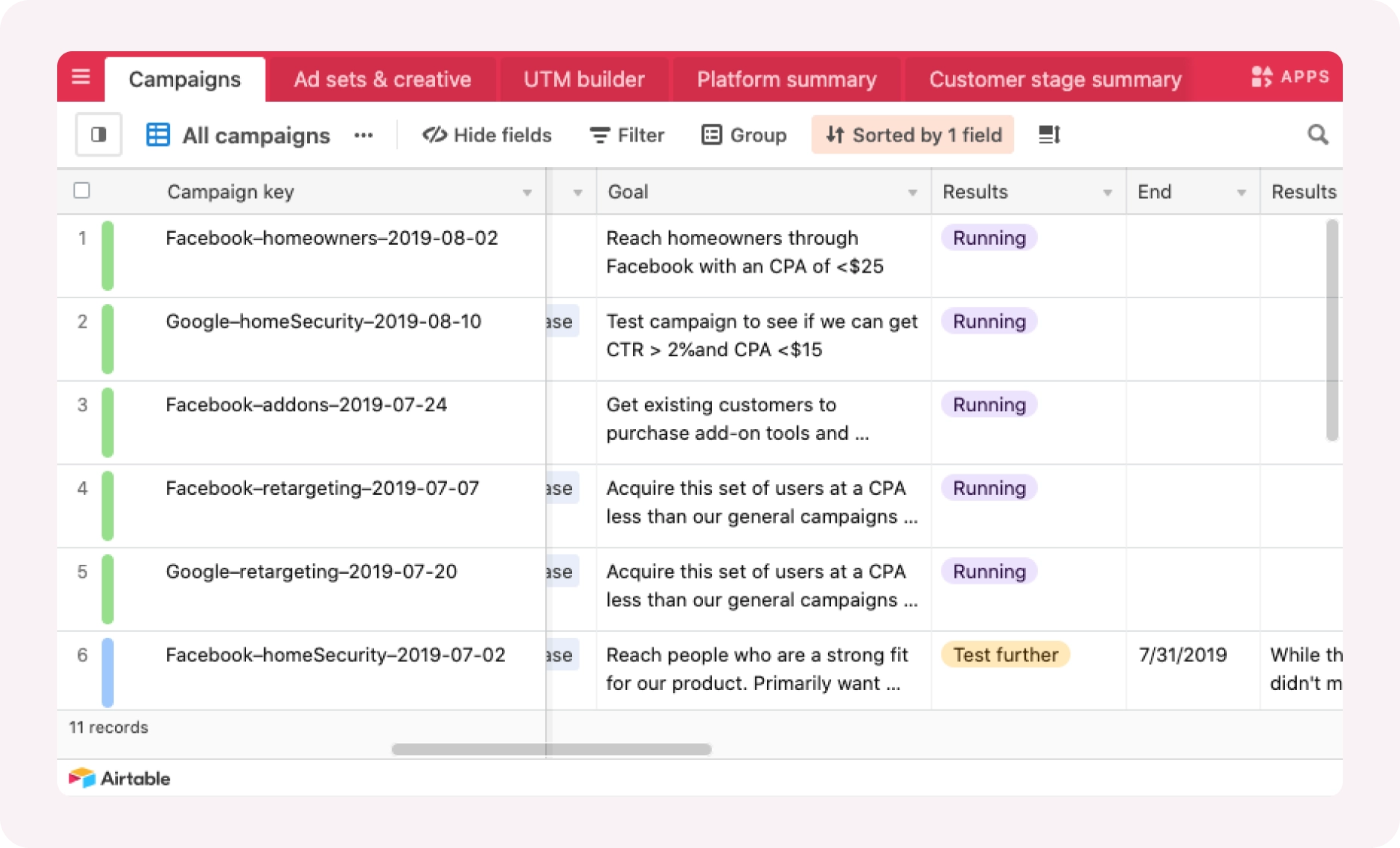Screen dimensions: 1400x848
Task: Switch to the UTM builder tab
Action: (584, 79)
